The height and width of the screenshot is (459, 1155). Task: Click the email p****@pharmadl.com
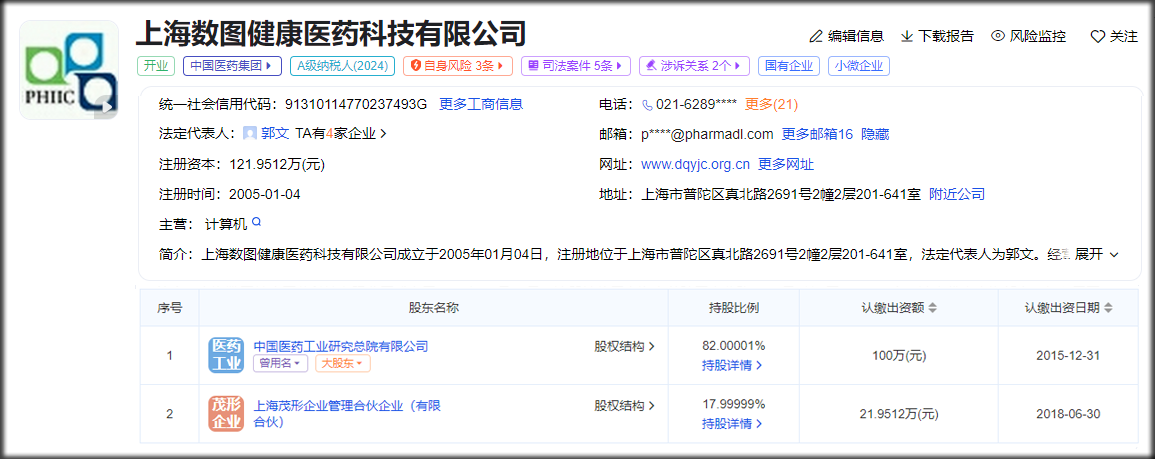coord(707,134)
